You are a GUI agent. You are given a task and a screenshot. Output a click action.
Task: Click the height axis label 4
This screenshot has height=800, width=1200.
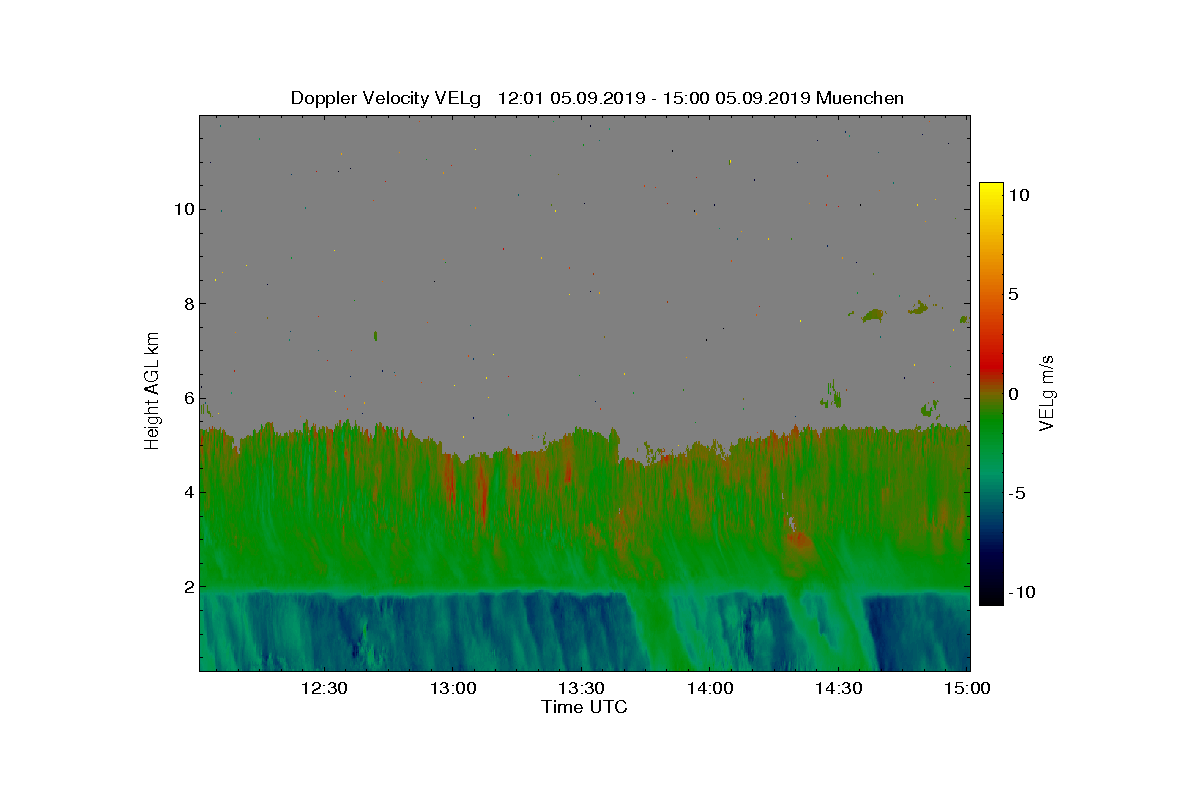187,492
